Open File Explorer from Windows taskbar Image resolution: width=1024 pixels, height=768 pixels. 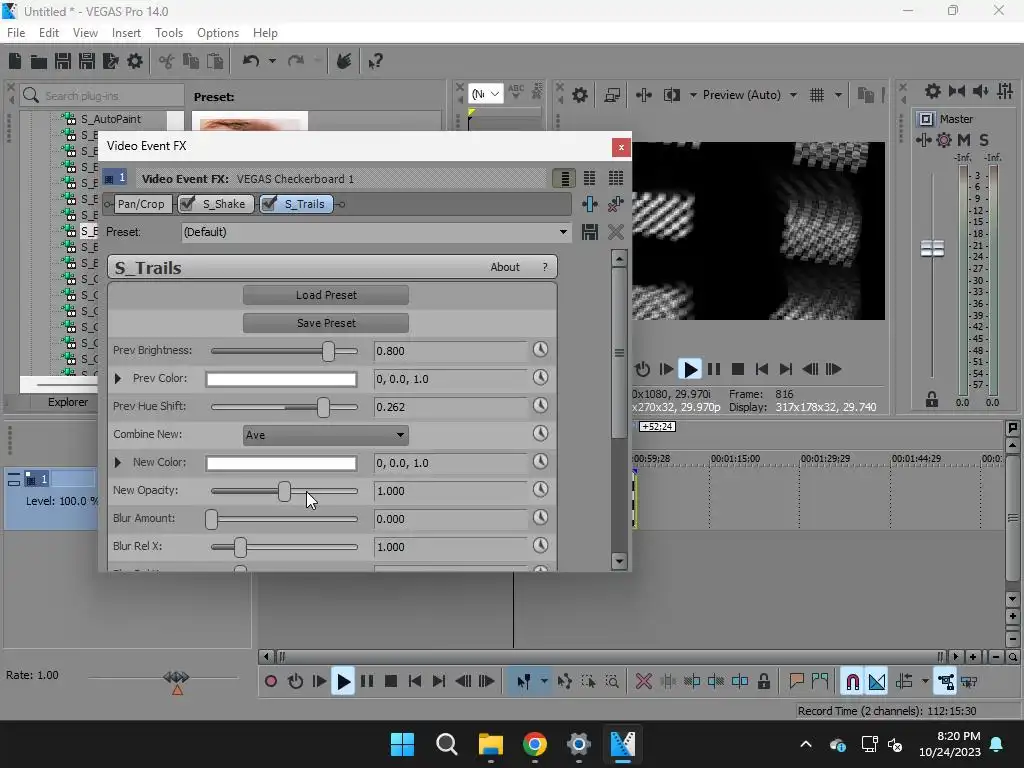[x=490, y=744]
